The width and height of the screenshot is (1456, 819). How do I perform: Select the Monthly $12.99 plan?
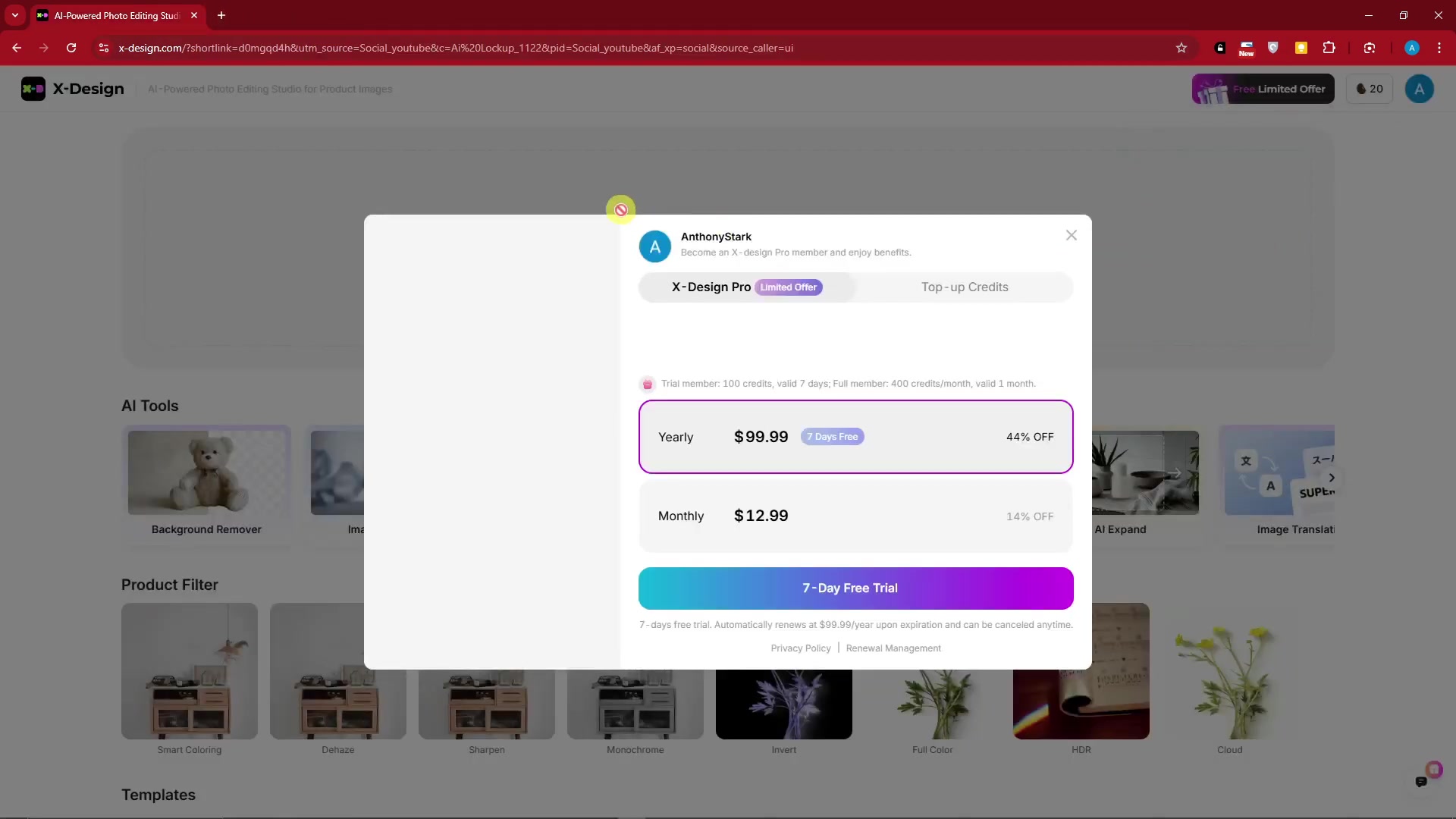(x=855, y=516)
